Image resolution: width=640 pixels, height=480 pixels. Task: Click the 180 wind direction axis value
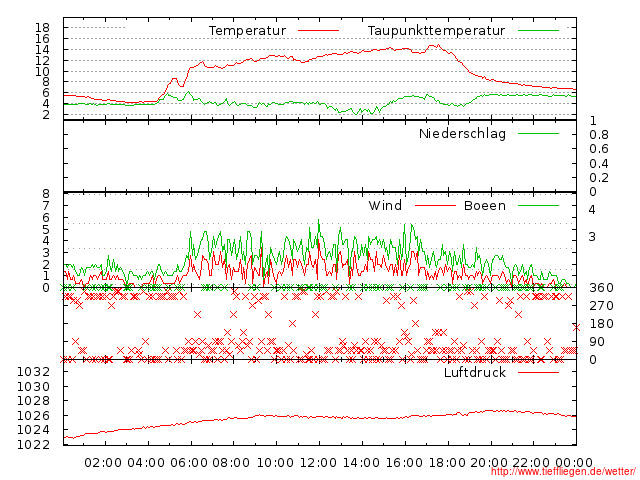coord(601,324)
